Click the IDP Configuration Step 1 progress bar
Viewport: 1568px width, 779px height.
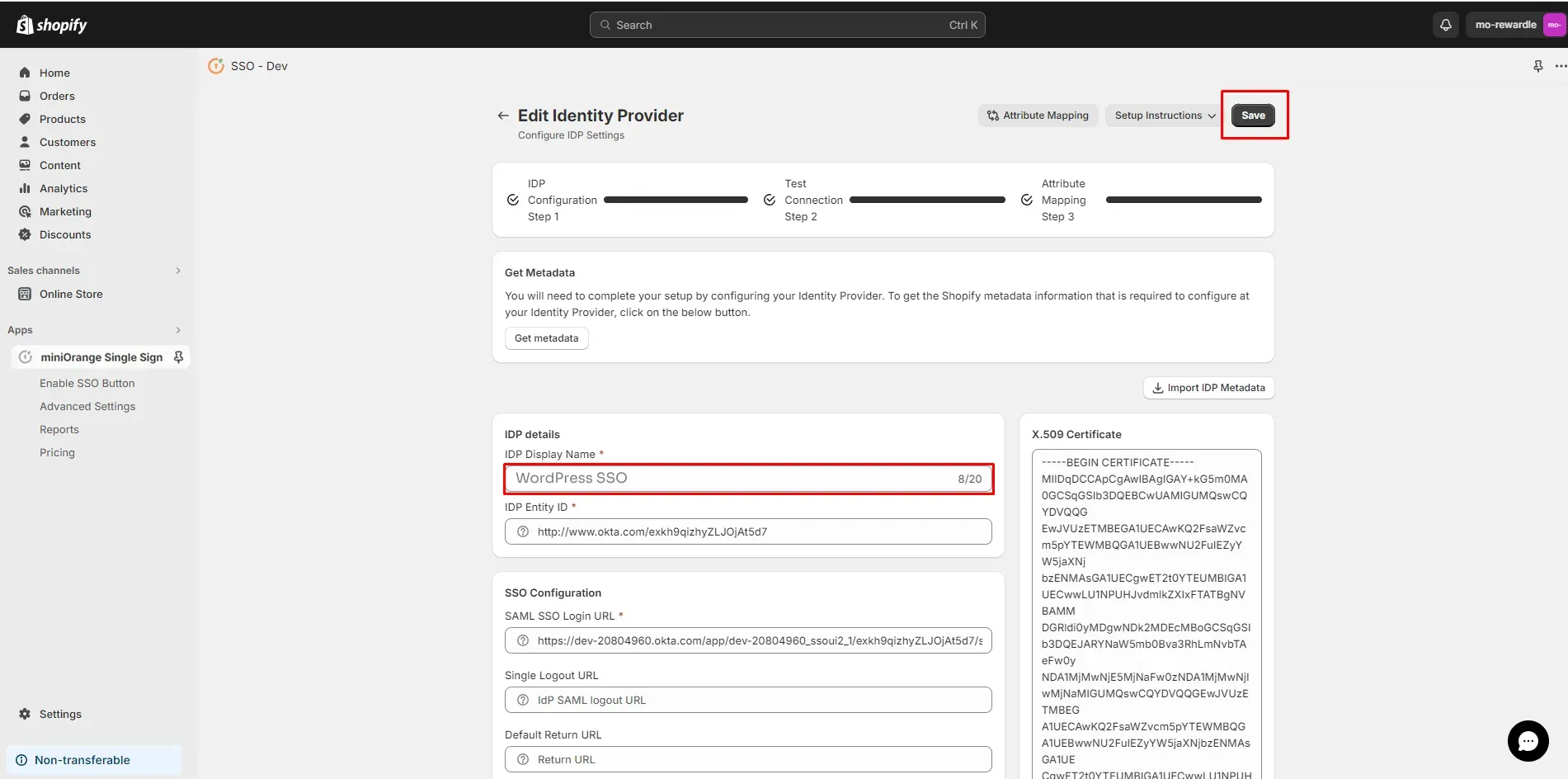pos(676,200)
